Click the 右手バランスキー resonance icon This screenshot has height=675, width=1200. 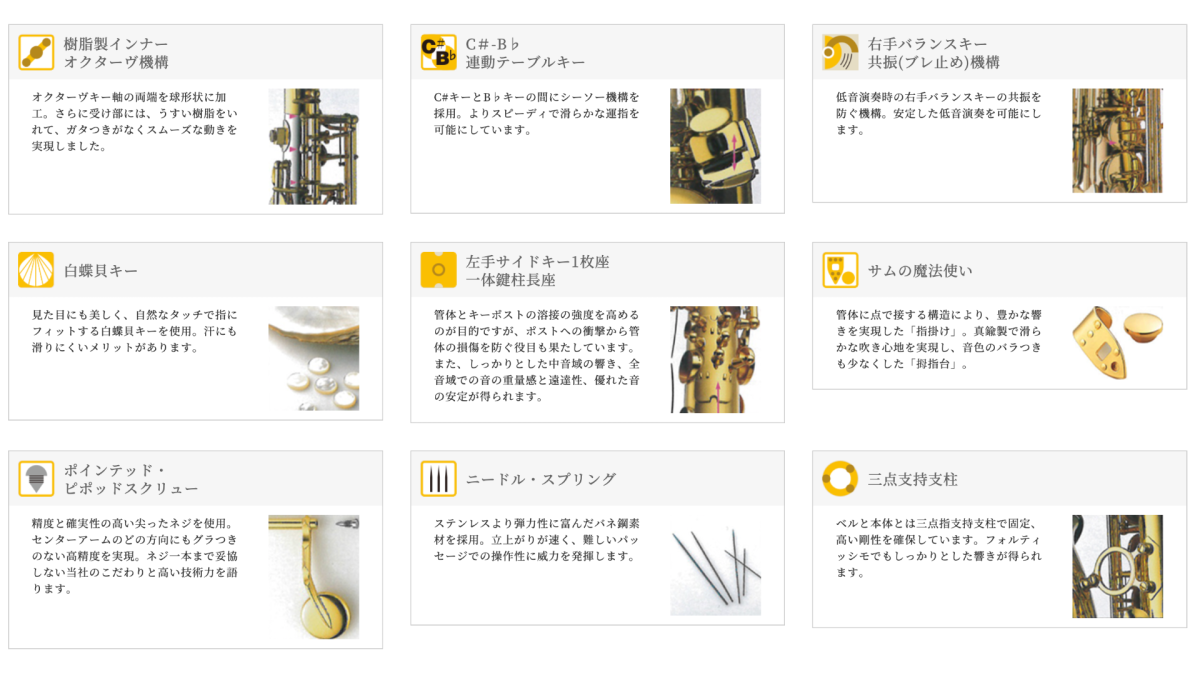840,52
